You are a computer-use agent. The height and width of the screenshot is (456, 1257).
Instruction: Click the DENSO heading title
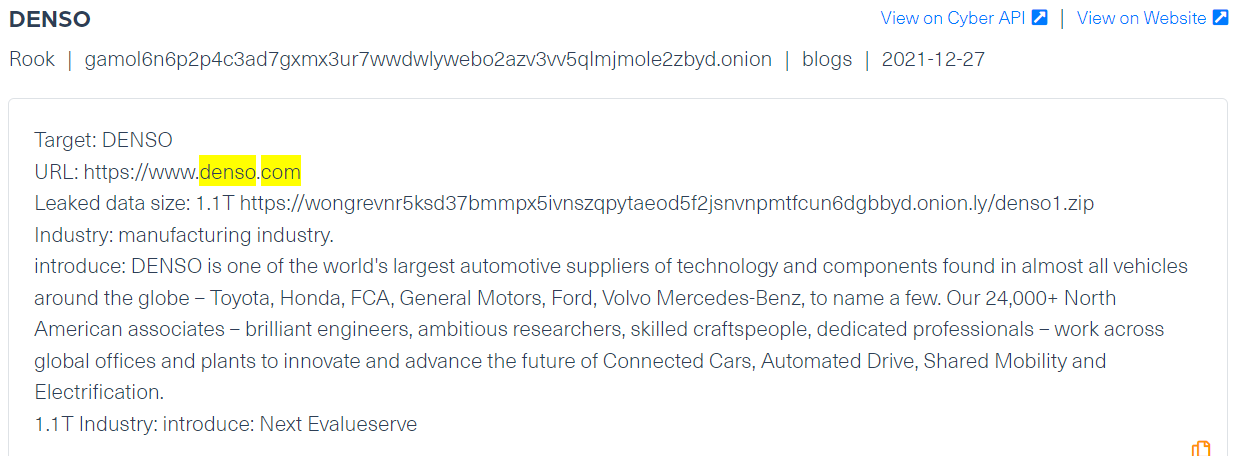[x=50, y=18]
